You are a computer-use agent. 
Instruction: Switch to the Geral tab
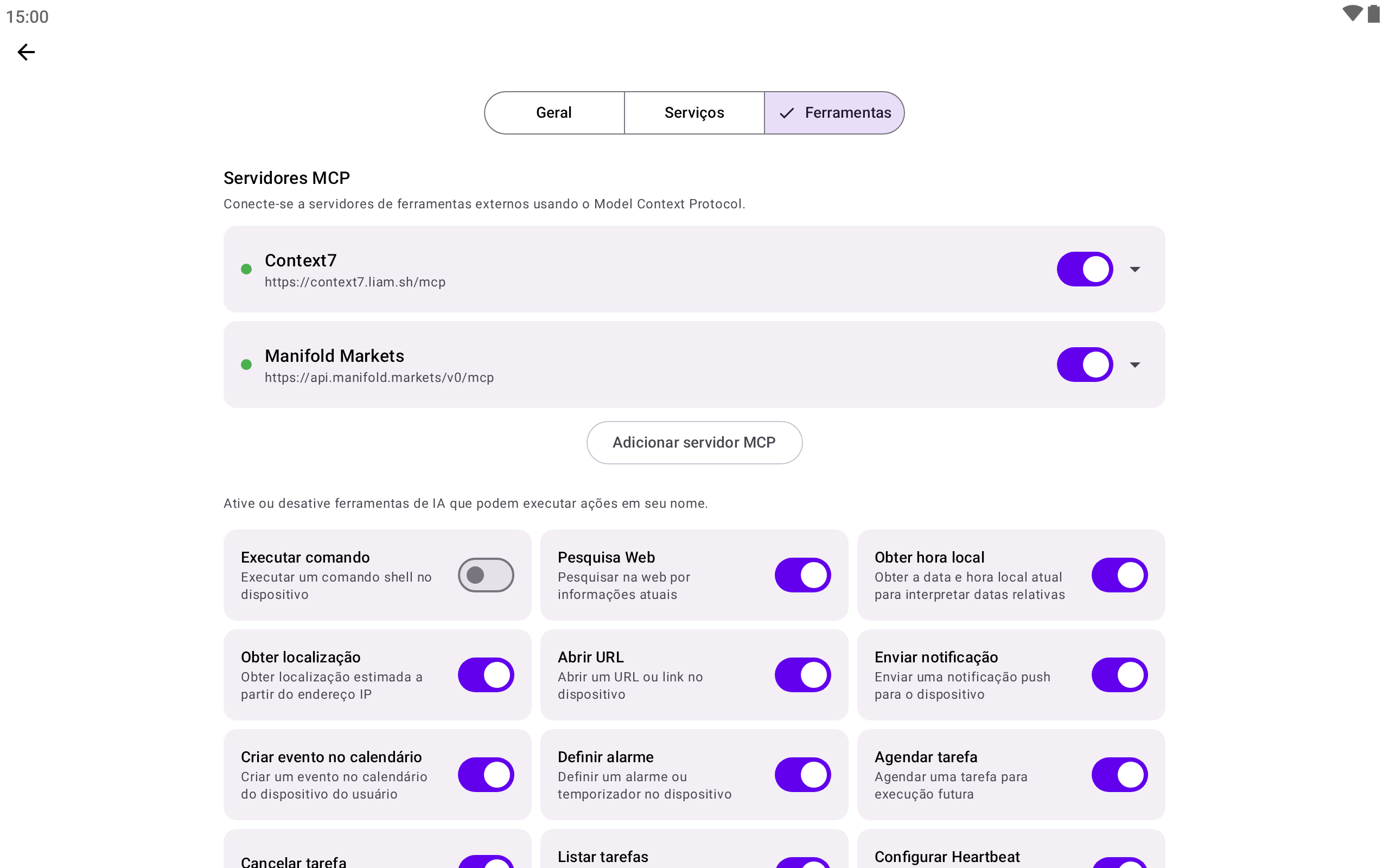click(x=554, y=112)
